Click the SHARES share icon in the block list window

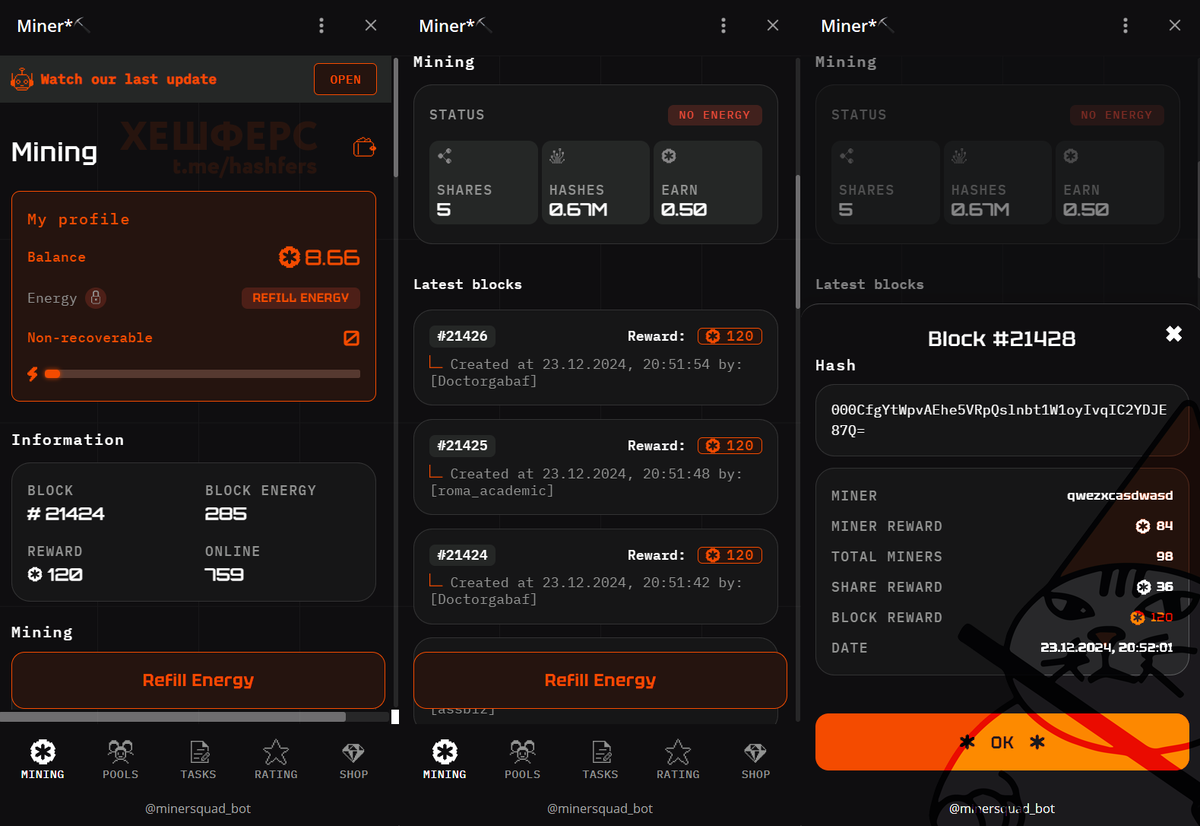(445, 156)
